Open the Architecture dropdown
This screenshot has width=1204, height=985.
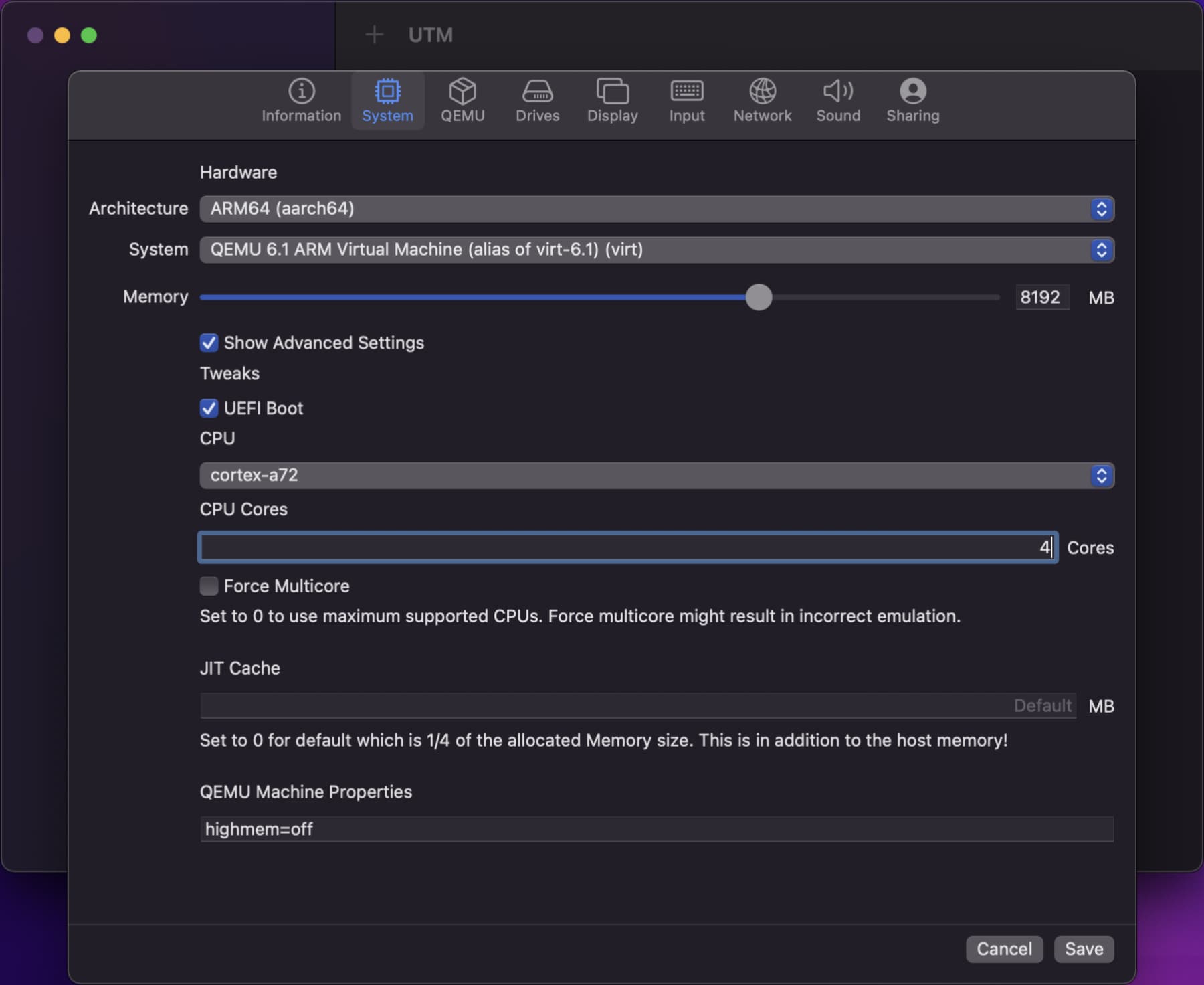(657, 209)
